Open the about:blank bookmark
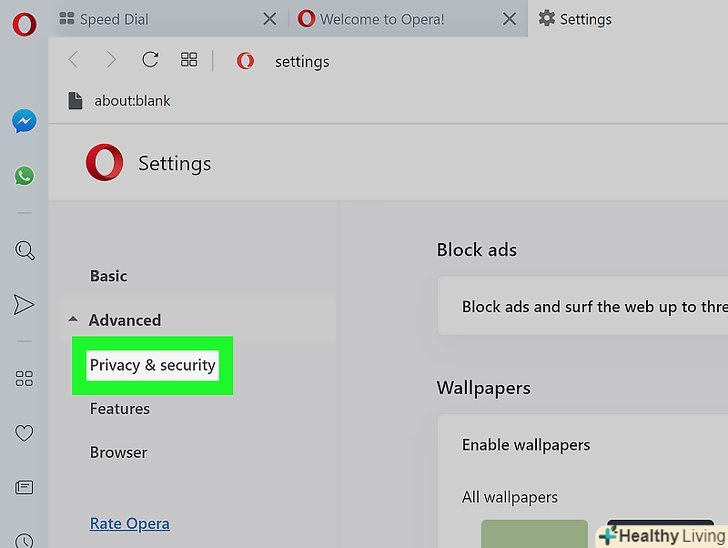 [x=119, y=101]
